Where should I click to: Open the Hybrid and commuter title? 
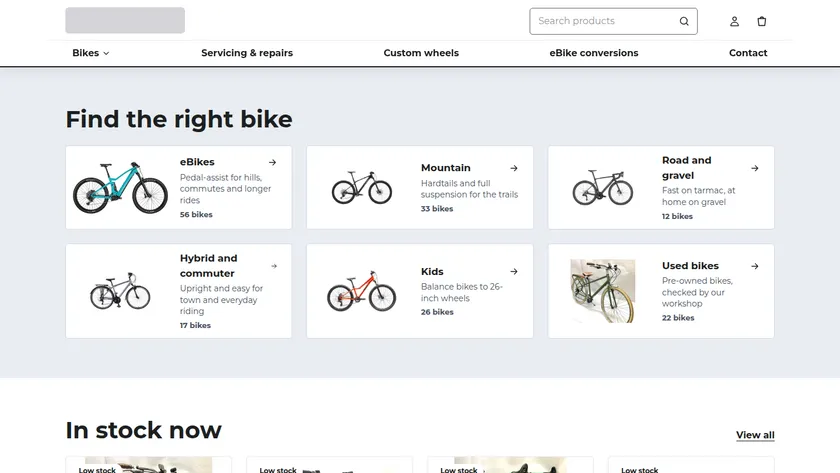[x=208, y=266]
